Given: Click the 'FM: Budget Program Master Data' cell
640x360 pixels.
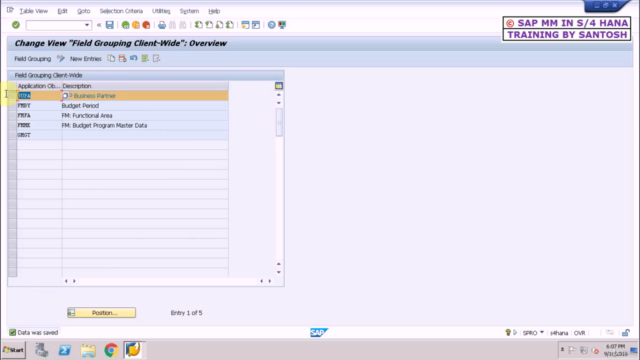Looking at the screenshot, I should click(x=145, y=125).
